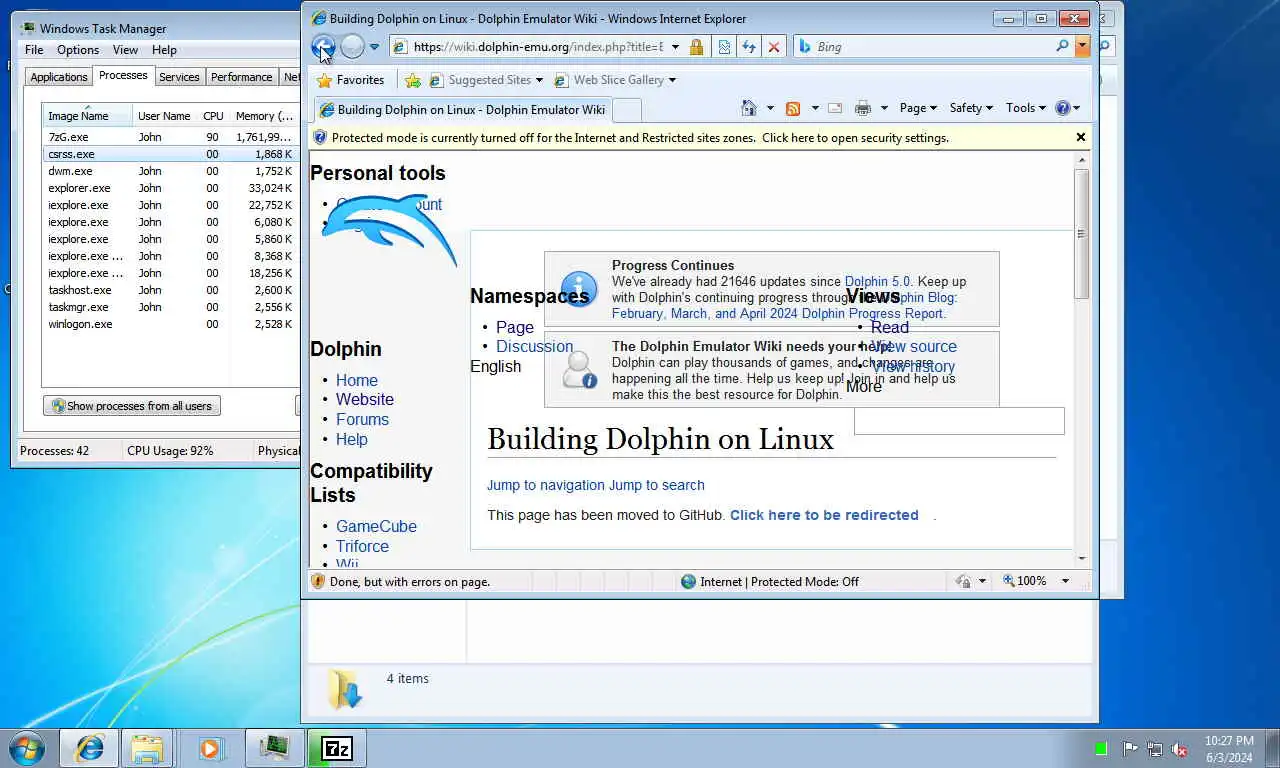The height and width of the screenshot is (768, 1280).
Task: Stop loading with the red X icon
Action: tap(773, 47)
